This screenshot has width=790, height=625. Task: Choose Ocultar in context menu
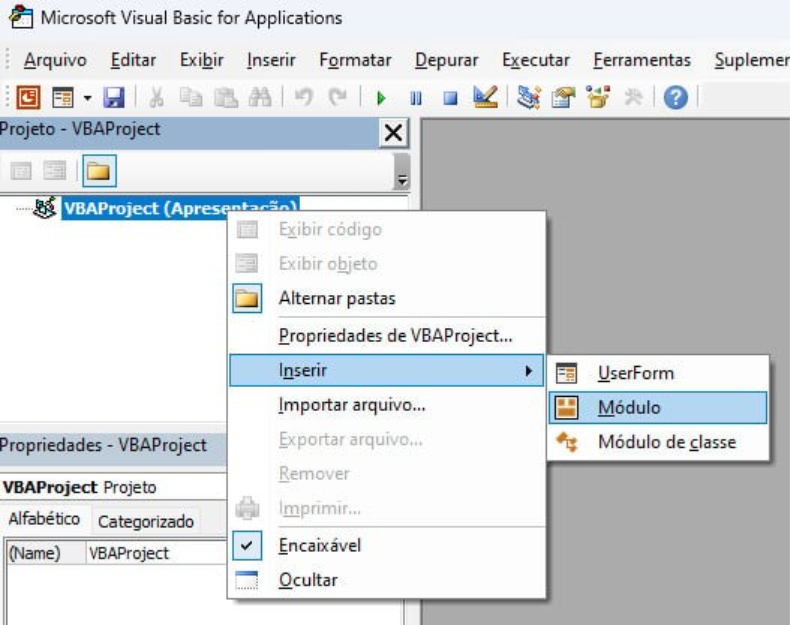point(387,580)
